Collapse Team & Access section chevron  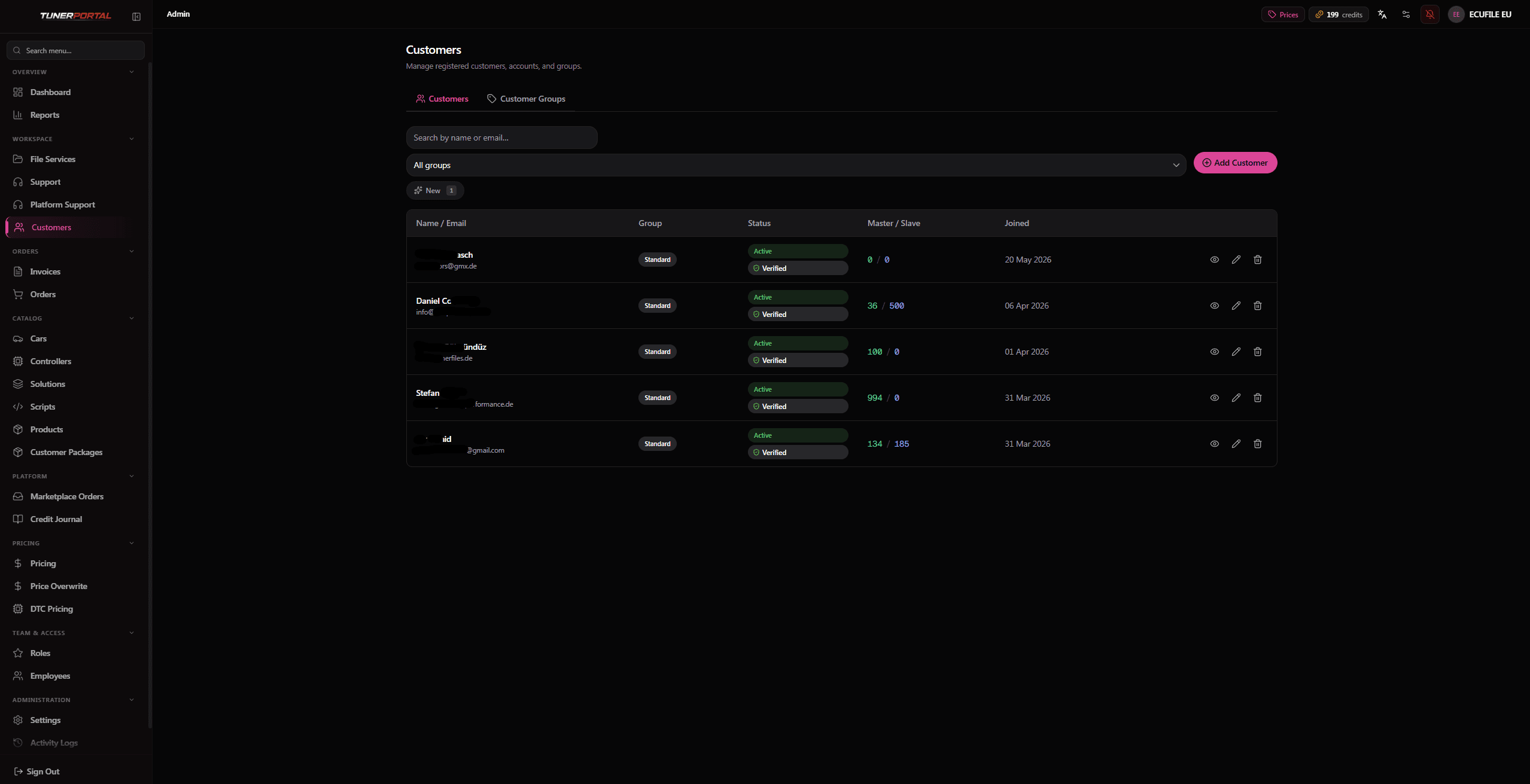click(132, 633)
